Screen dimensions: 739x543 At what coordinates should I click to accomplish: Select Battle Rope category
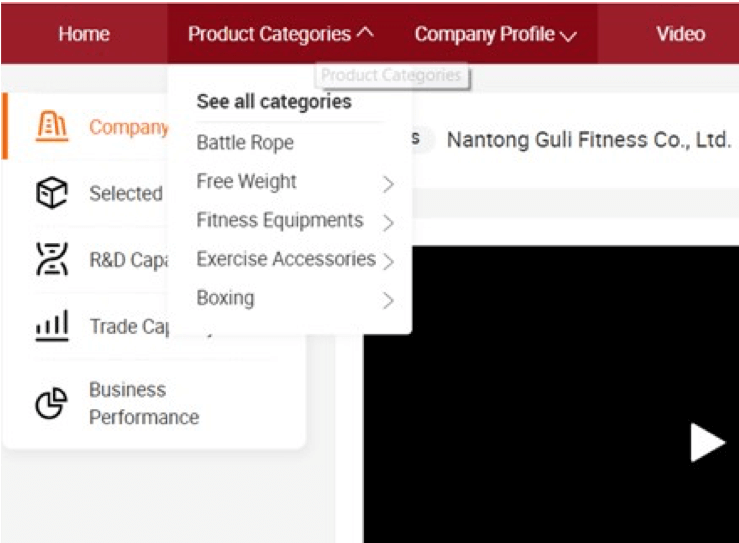point(245,142)
